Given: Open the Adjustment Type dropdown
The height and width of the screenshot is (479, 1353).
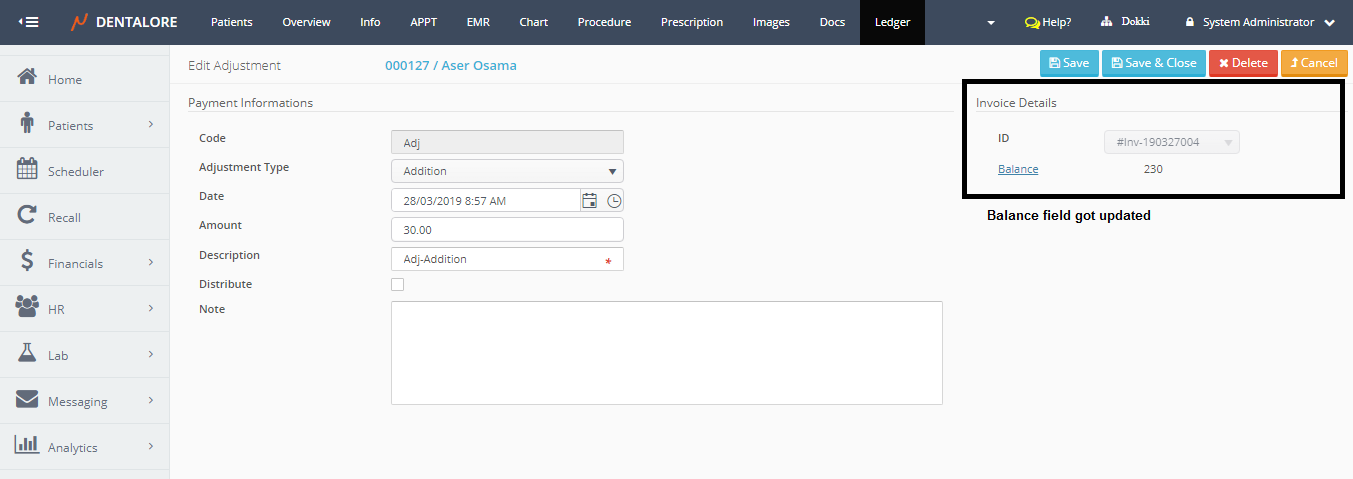Looking at the screenshot, I should [507, 171].
